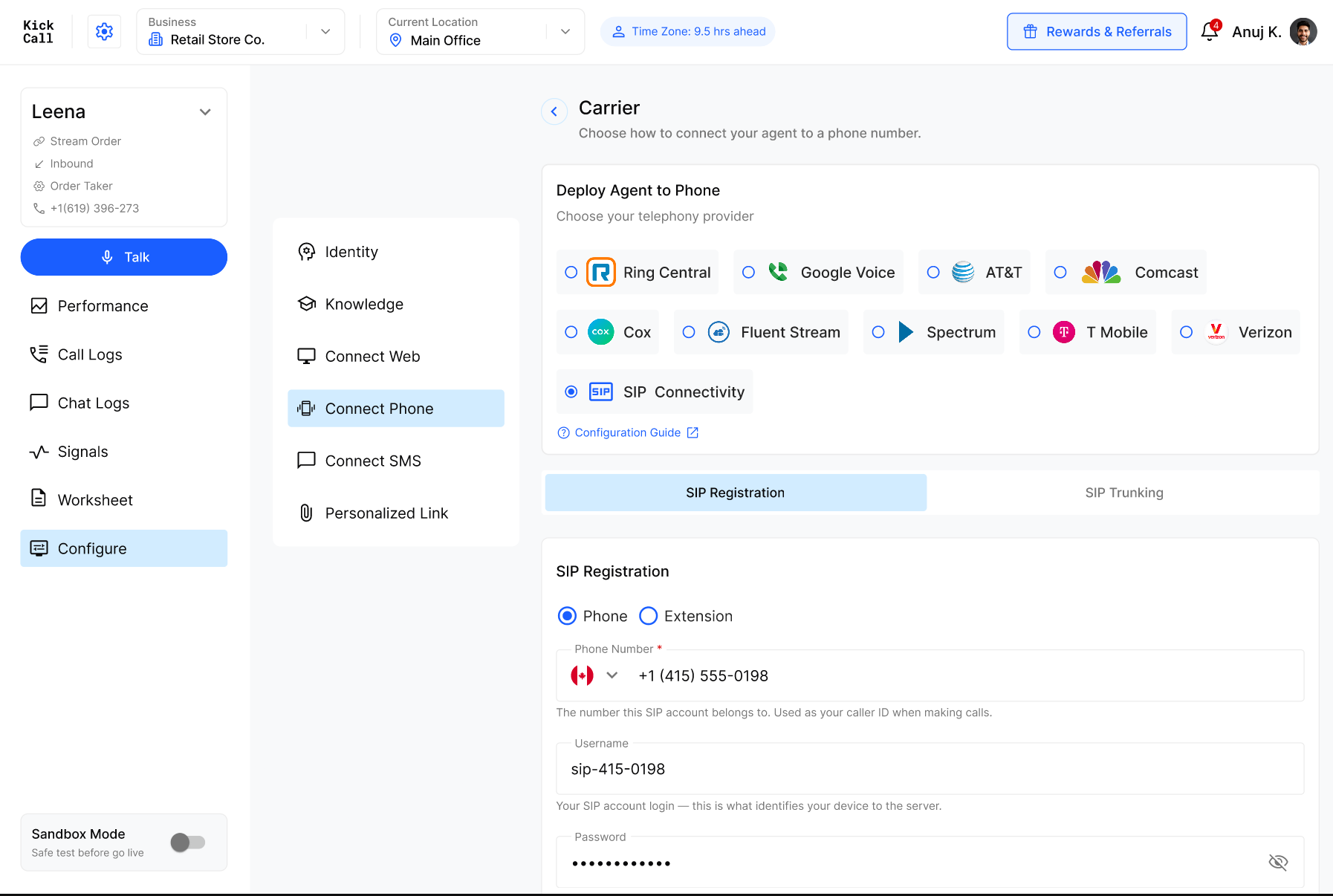Select the Spectrum radio button
The image size is (1333, 896).
click(878, 331)
